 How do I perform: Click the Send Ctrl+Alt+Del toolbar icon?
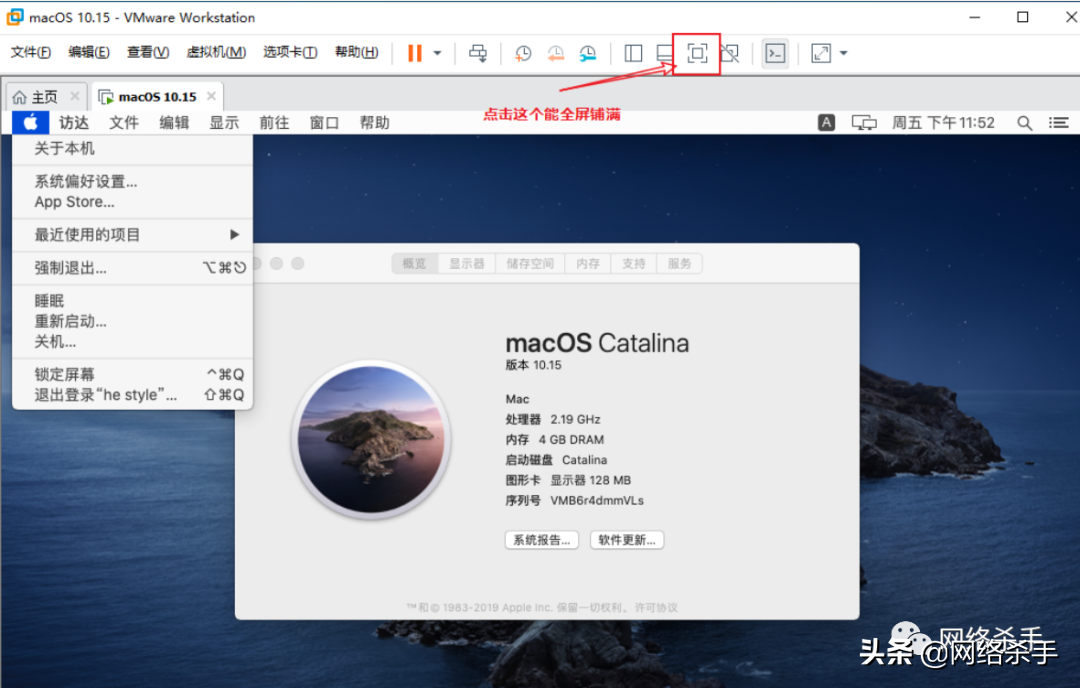477,53
